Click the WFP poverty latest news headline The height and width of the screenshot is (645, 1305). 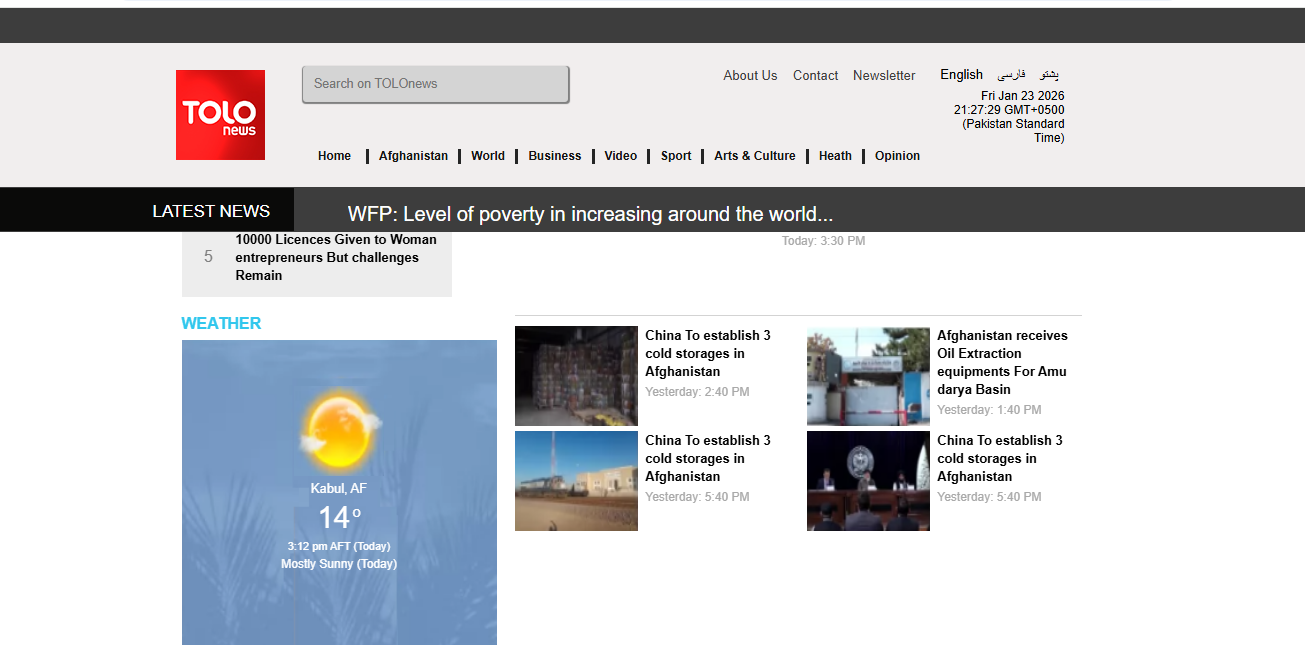click(x=590, y=214)
